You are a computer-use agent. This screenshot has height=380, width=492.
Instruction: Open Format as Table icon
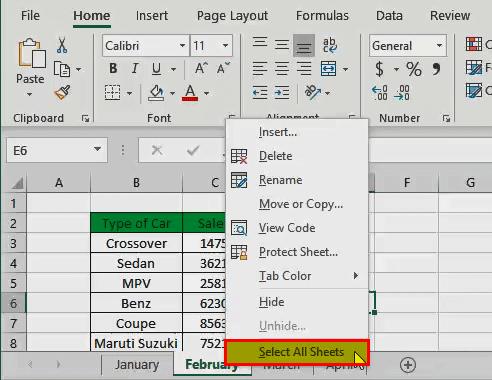(x=474, y=68)
